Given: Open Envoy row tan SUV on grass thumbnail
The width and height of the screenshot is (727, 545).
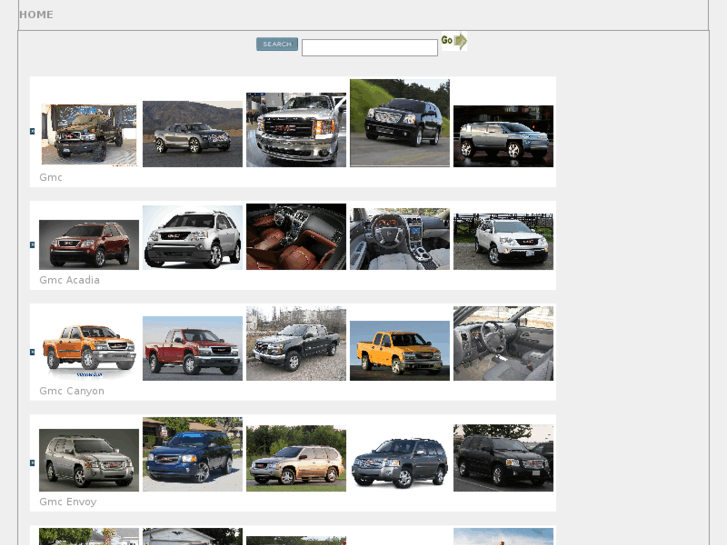Looking at the screenshot, I should coord(296,459).
